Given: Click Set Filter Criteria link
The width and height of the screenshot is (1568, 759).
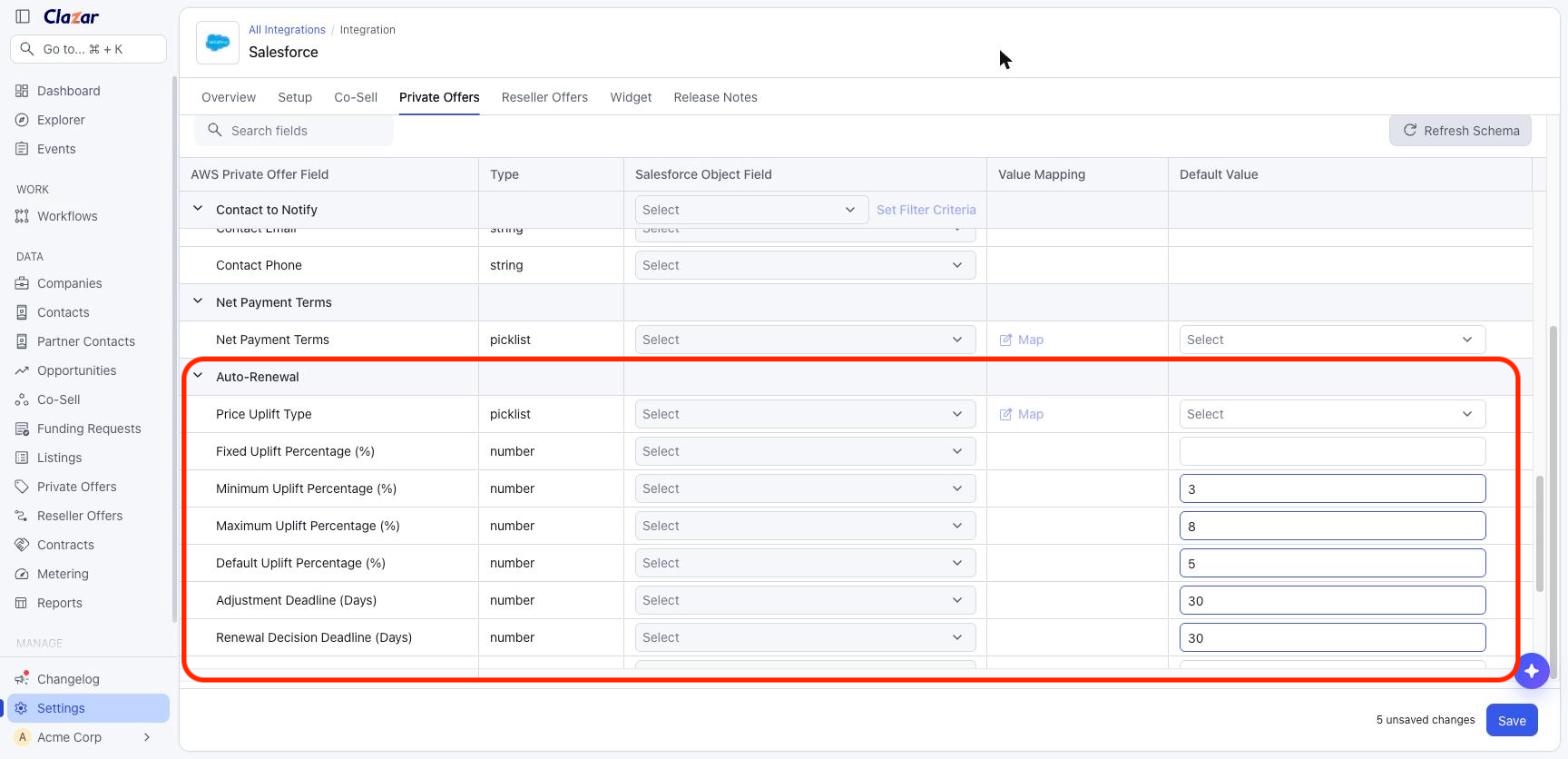Looking at the screenshot, I should click(x=926, y=210).
